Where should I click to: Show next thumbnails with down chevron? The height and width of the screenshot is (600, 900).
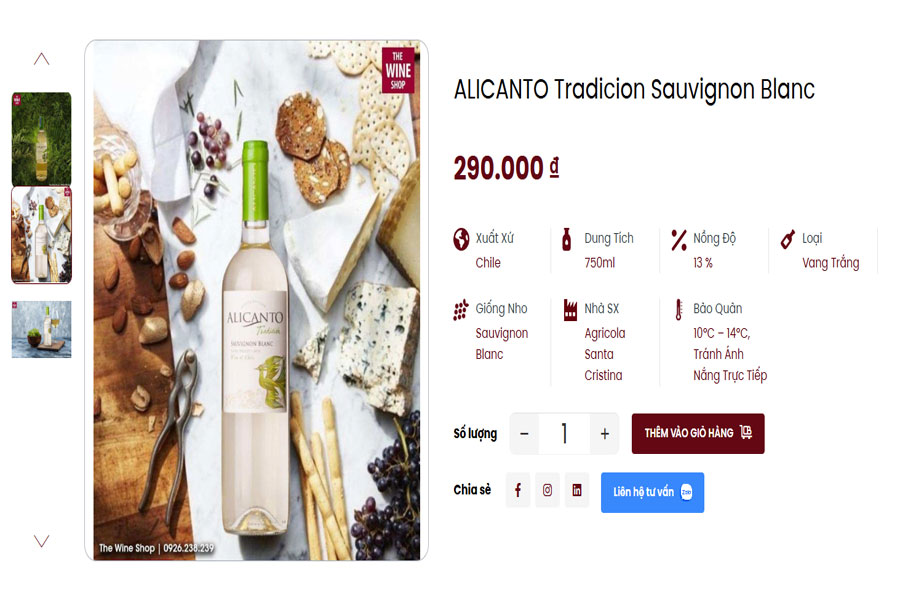[x=41, y=541]
